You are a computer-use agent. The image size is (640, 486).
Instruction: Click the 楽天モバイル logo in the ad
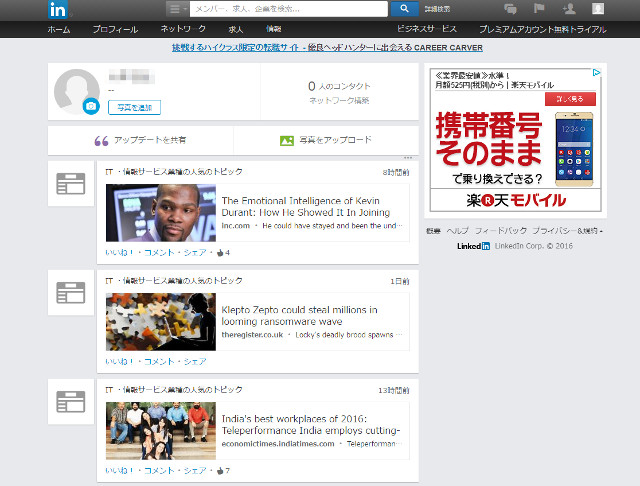pos(516,200)
